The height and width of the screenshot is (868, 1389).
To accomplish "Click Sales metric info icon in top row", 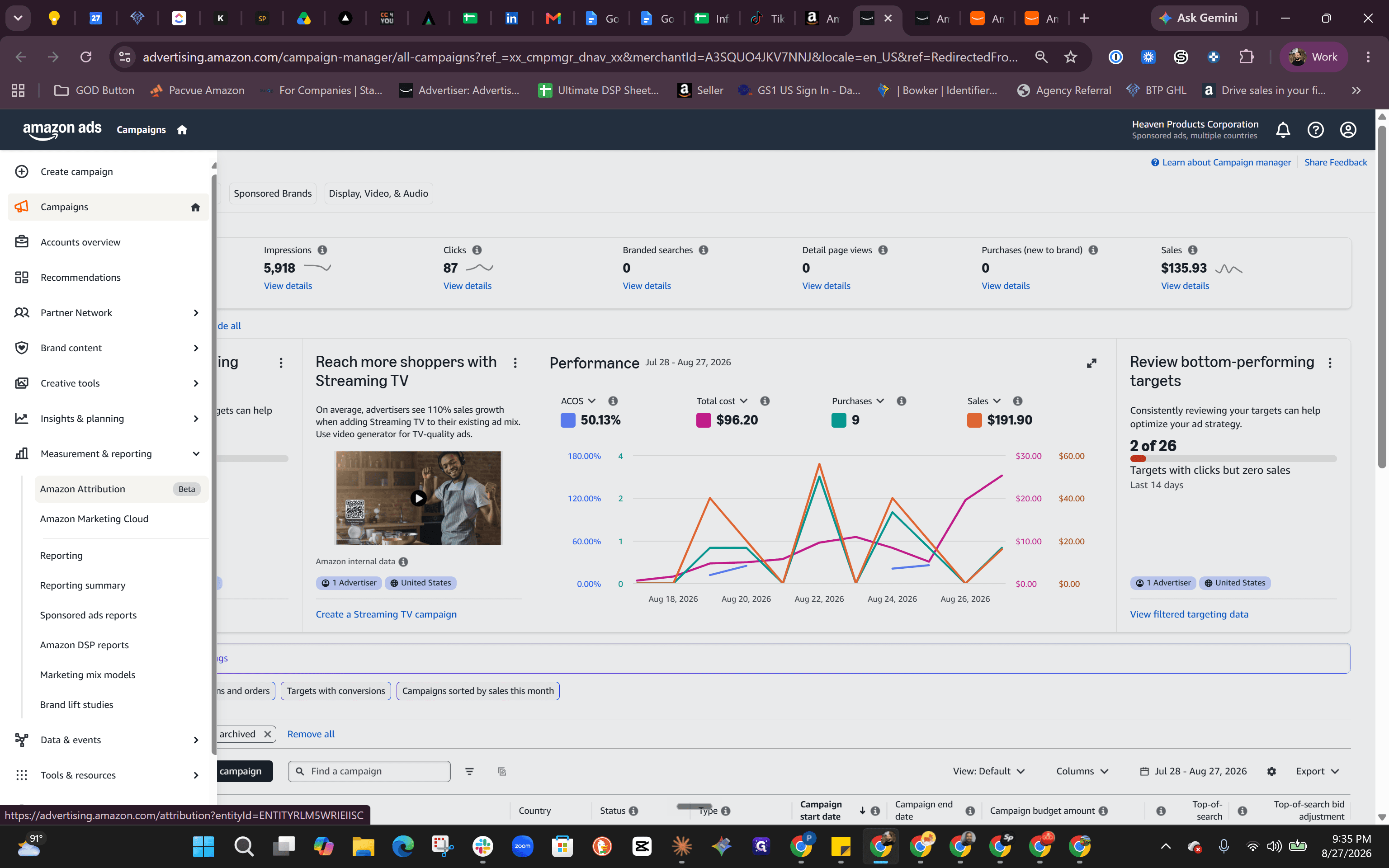I will click(x=1193, y=250).
